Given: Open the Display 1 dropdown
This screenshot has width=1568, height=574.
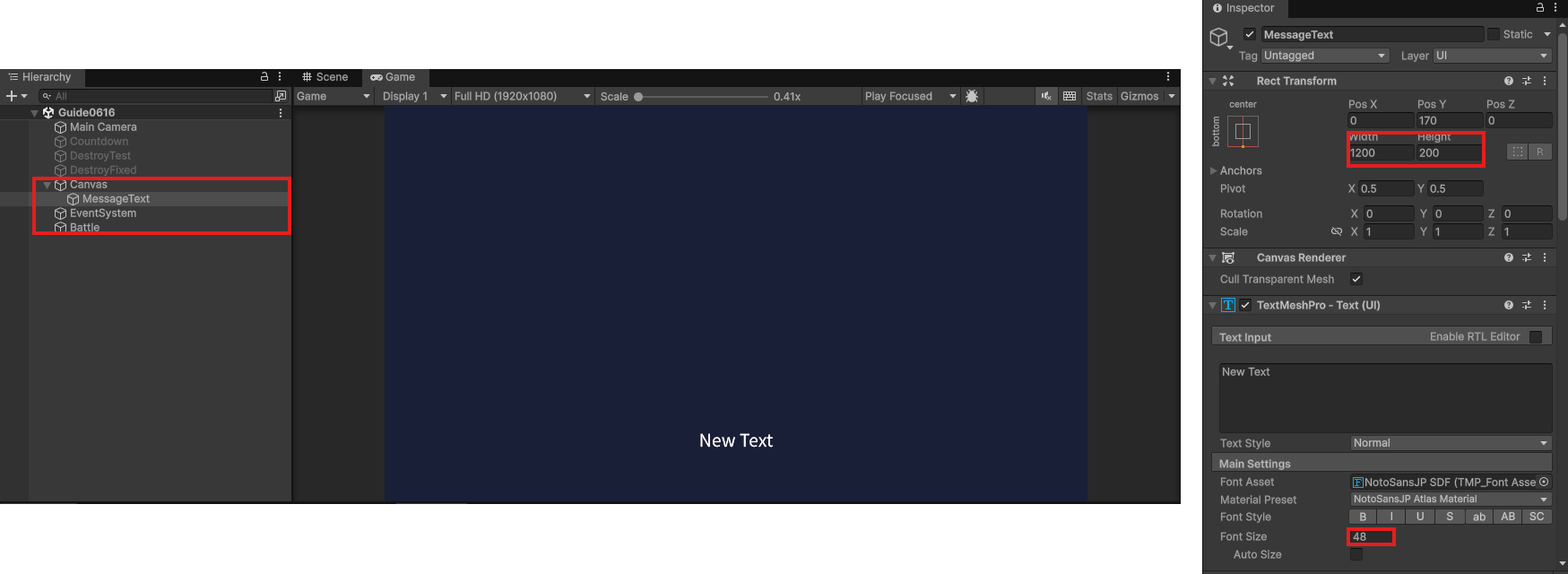Looking at the screenshot, I should tap(414, 96).
